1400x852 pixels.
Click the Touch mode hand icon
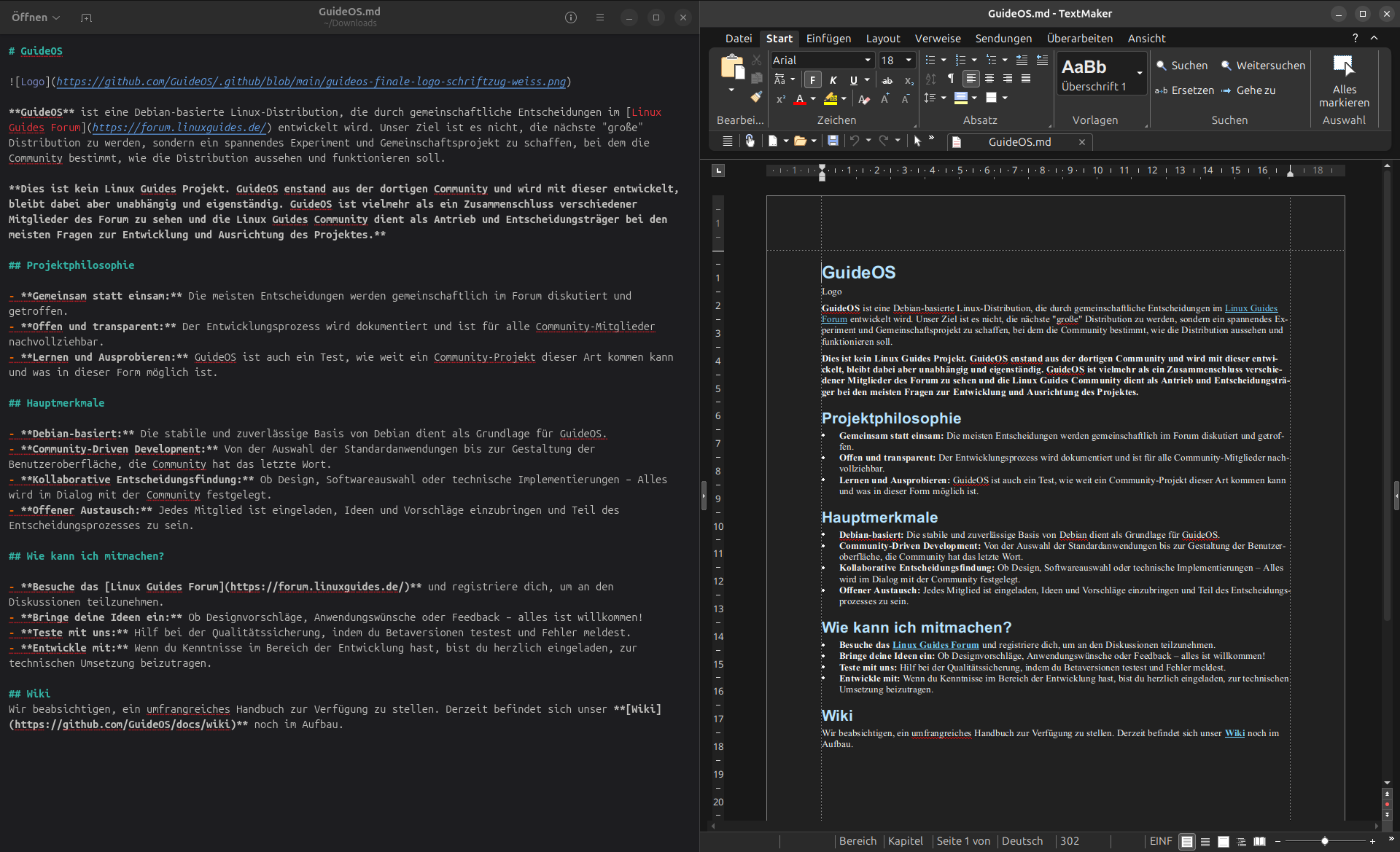[x=750, y=141]
